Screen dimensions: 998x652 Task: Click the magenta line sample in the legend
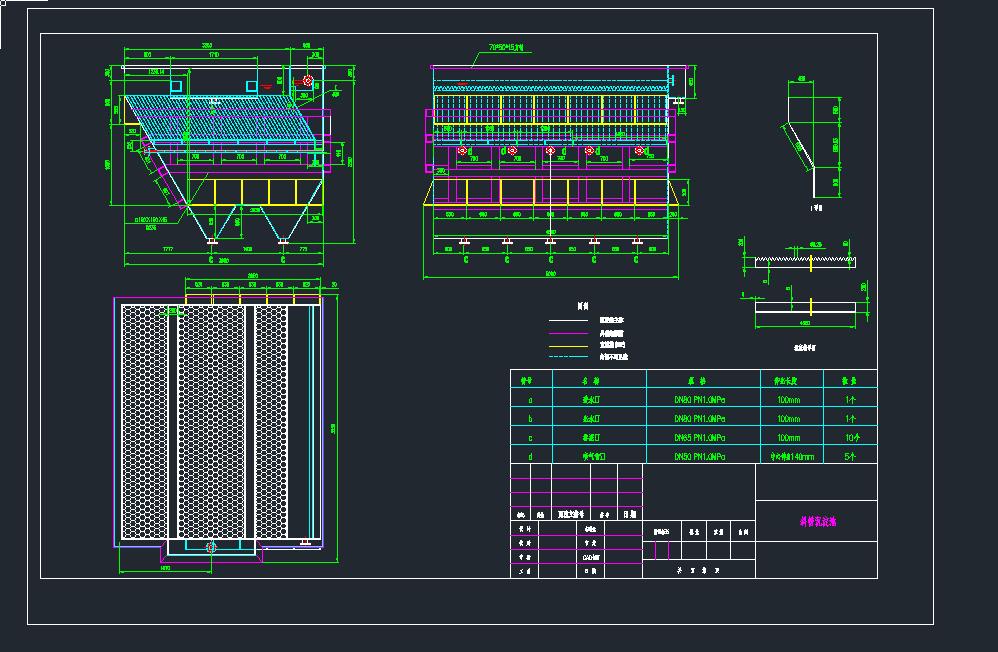pos(570,332)
